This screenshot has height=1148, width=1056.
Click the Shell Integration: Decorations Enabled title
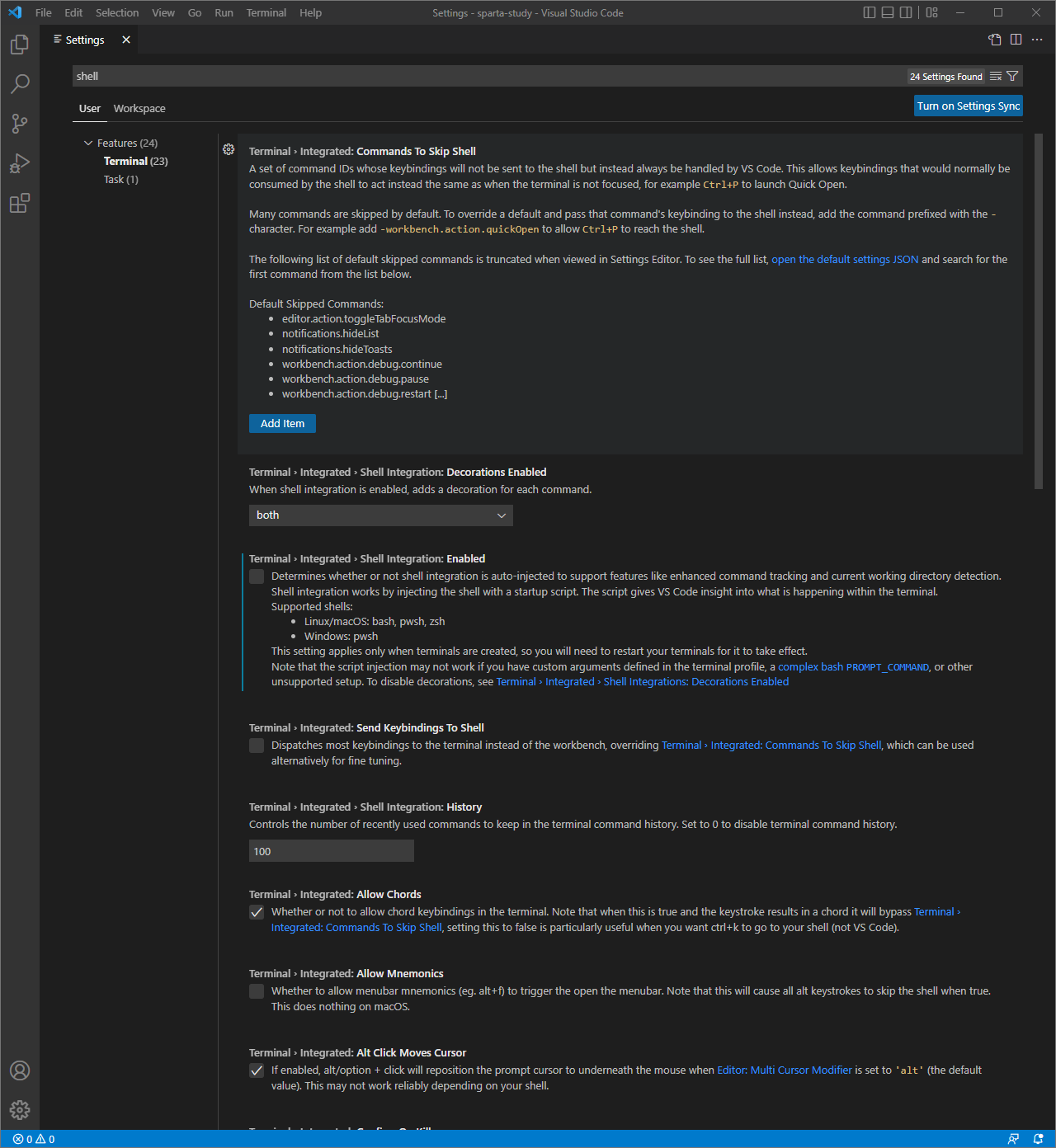pos(398,473)
